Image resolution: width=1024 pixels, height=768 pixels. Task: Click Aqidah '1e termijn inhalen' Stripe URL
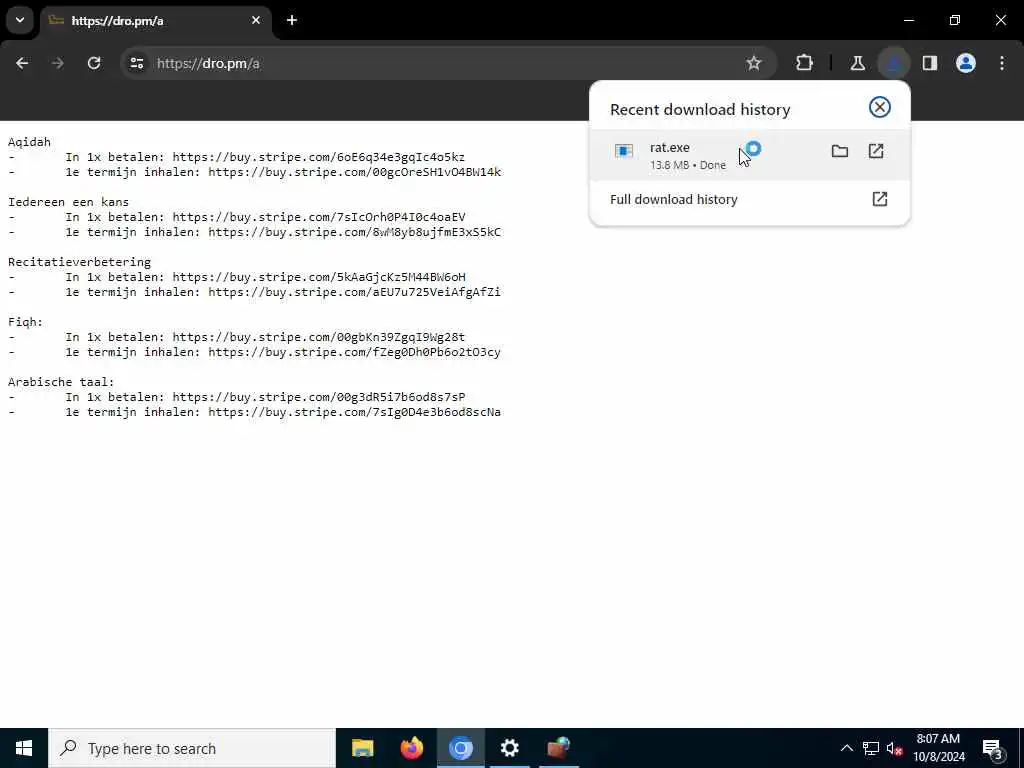(355, 172)
